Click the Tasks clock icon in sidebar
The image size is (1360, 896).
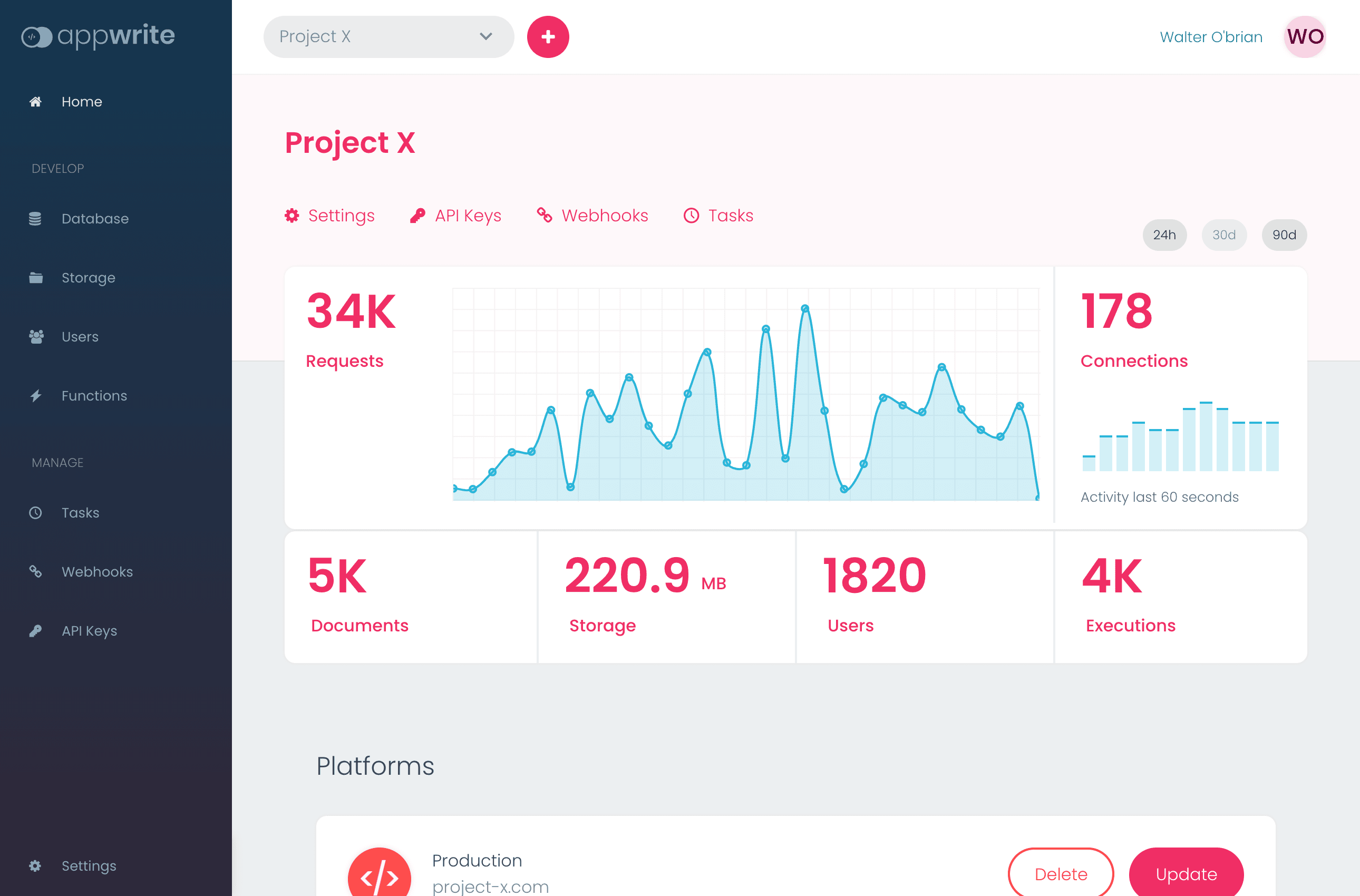[x=35, y=513]
